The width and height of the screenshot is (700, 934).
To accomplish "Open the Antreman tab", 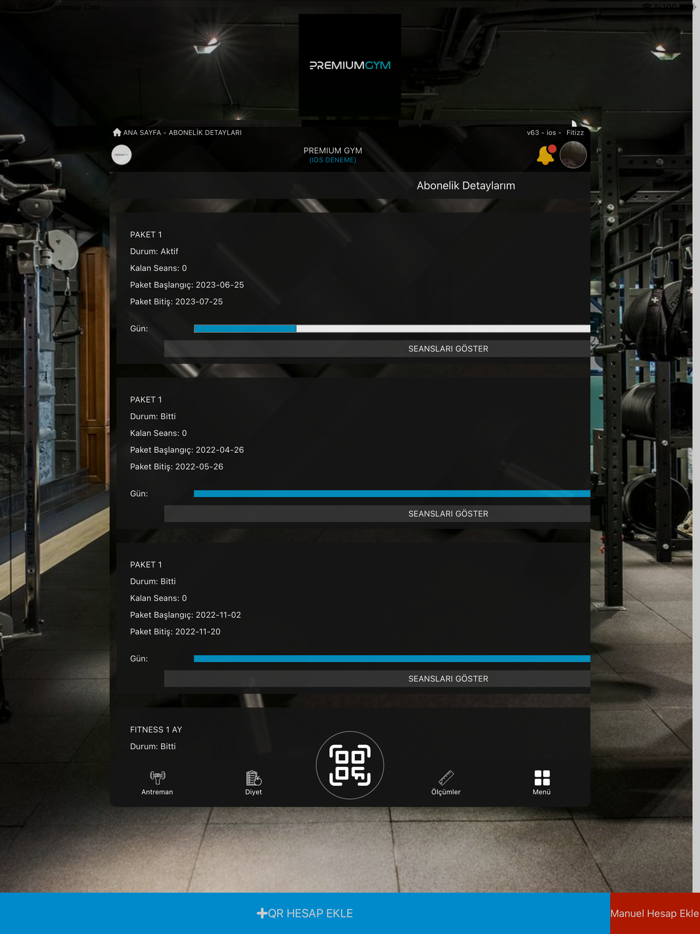I will [157, 783].
